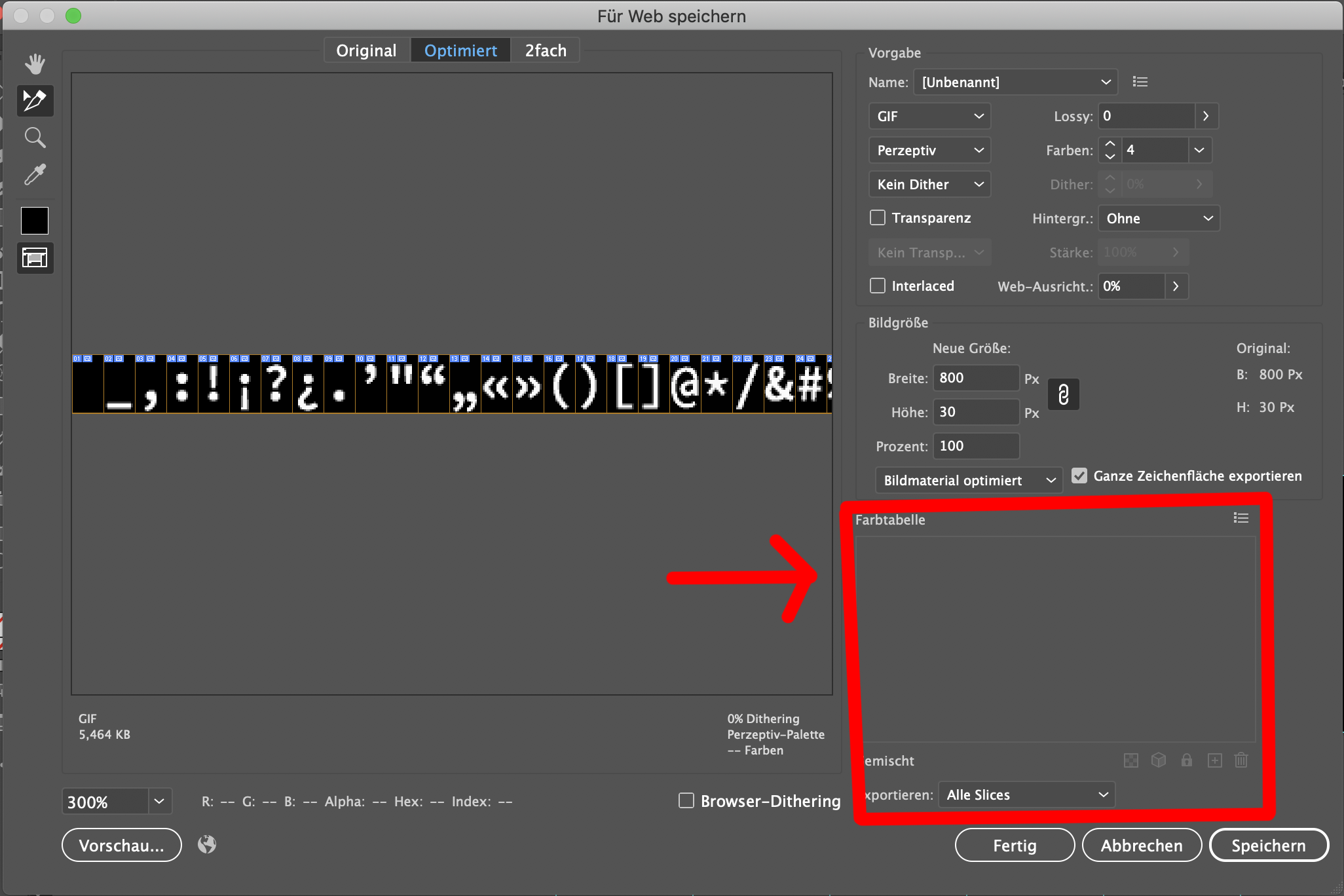
Task: Enable Browser-Dithering
Action: 686,800
